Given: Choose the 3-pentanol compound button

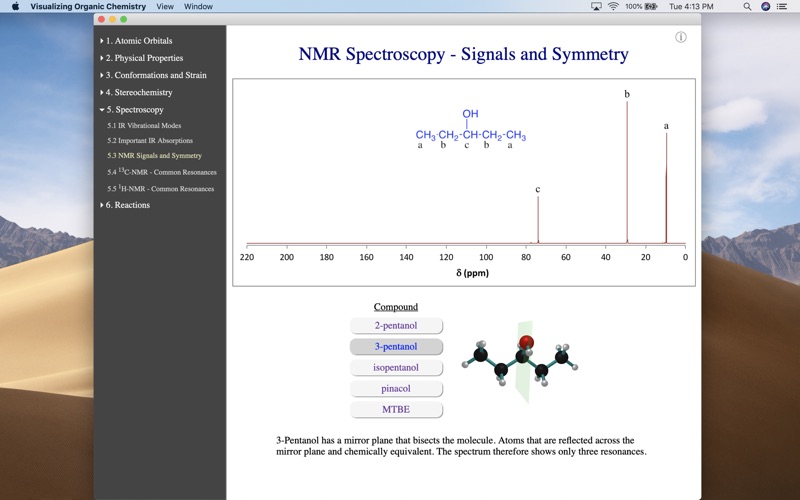Looking at the screenshot, I should point(396,346).
